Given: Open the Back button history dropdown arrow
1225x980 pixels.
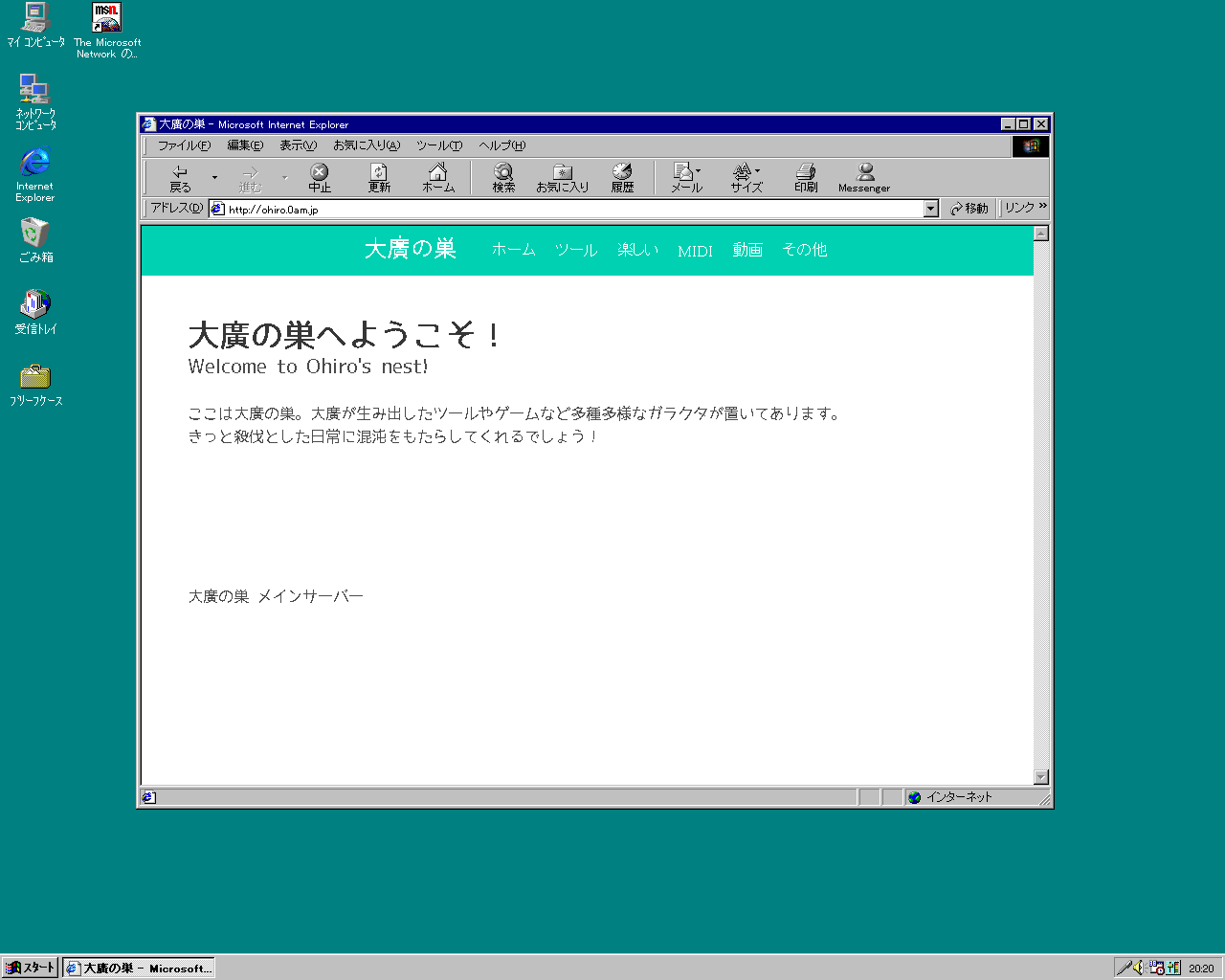Looking at the screenshot, I should click(214, 178).
